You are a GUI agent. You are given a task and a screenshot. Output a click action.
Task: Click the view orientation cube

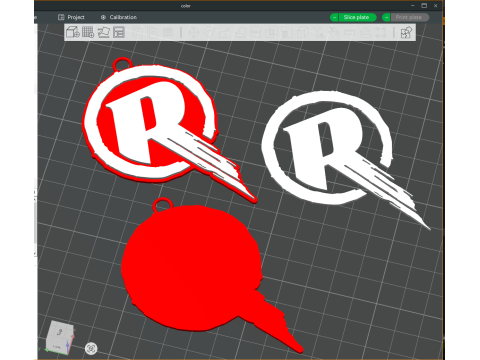pos(60,337)
